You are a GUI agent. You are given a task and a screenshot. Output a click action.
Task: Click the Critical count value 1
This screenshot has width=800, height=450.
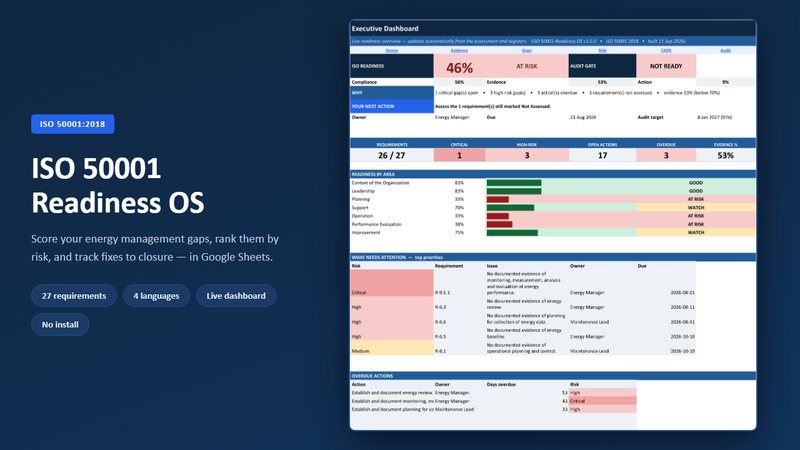point(459,156)
